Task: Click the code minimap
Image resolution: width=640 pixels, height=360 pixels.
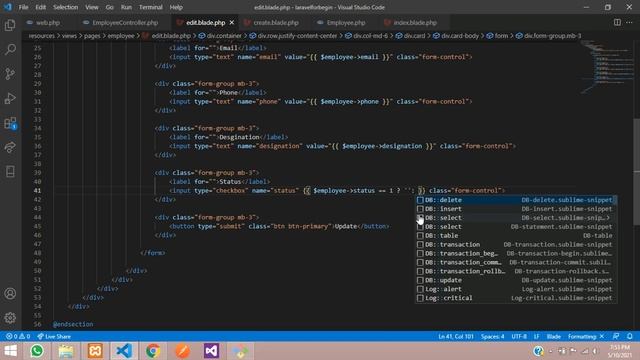Action: pyautogui.click(x=607, y=67)
